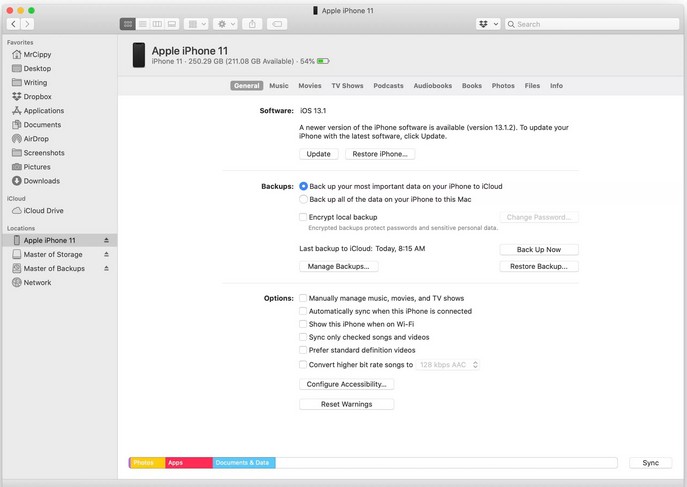Click the battery indicator icon
The height and width of the screenshot is (487, 687).
point(323,61)
